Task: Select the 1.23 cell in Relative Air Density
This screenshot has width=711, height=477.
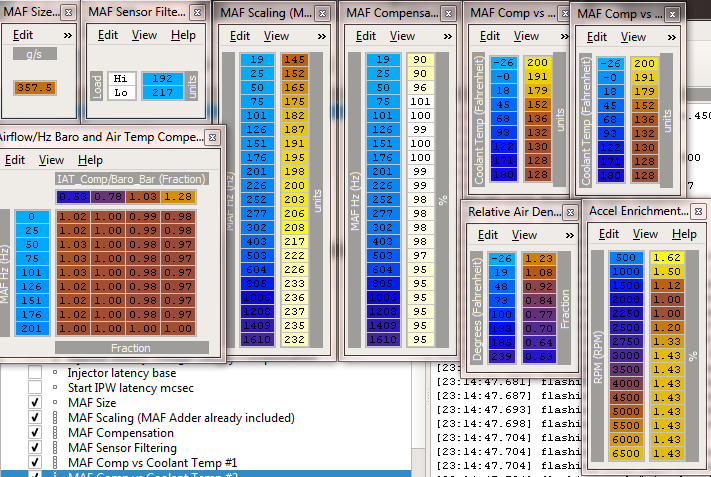Action: [539, 258]
